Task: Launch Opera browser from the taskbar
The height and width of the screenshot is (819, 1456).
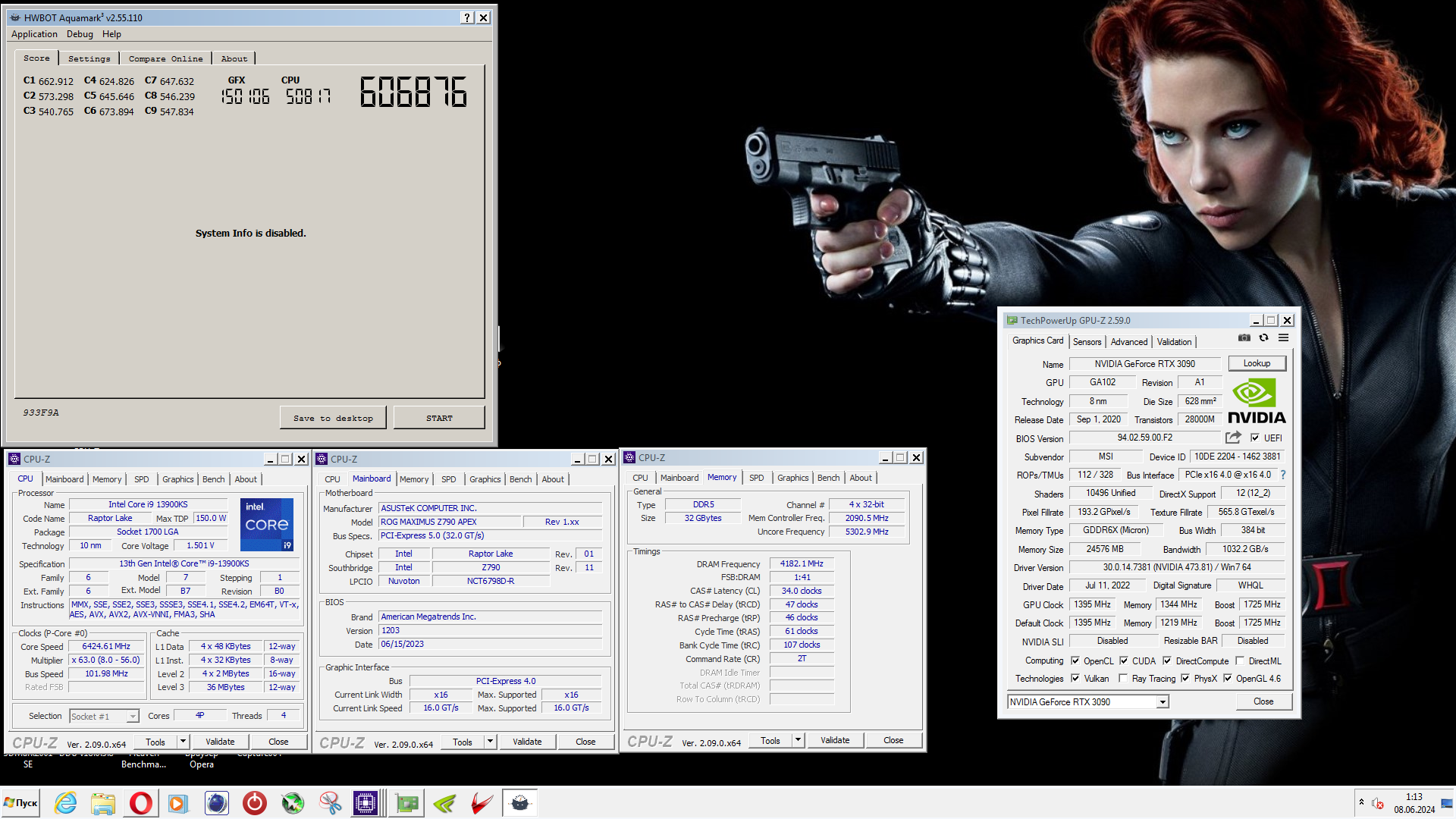Action: [141, 803]
